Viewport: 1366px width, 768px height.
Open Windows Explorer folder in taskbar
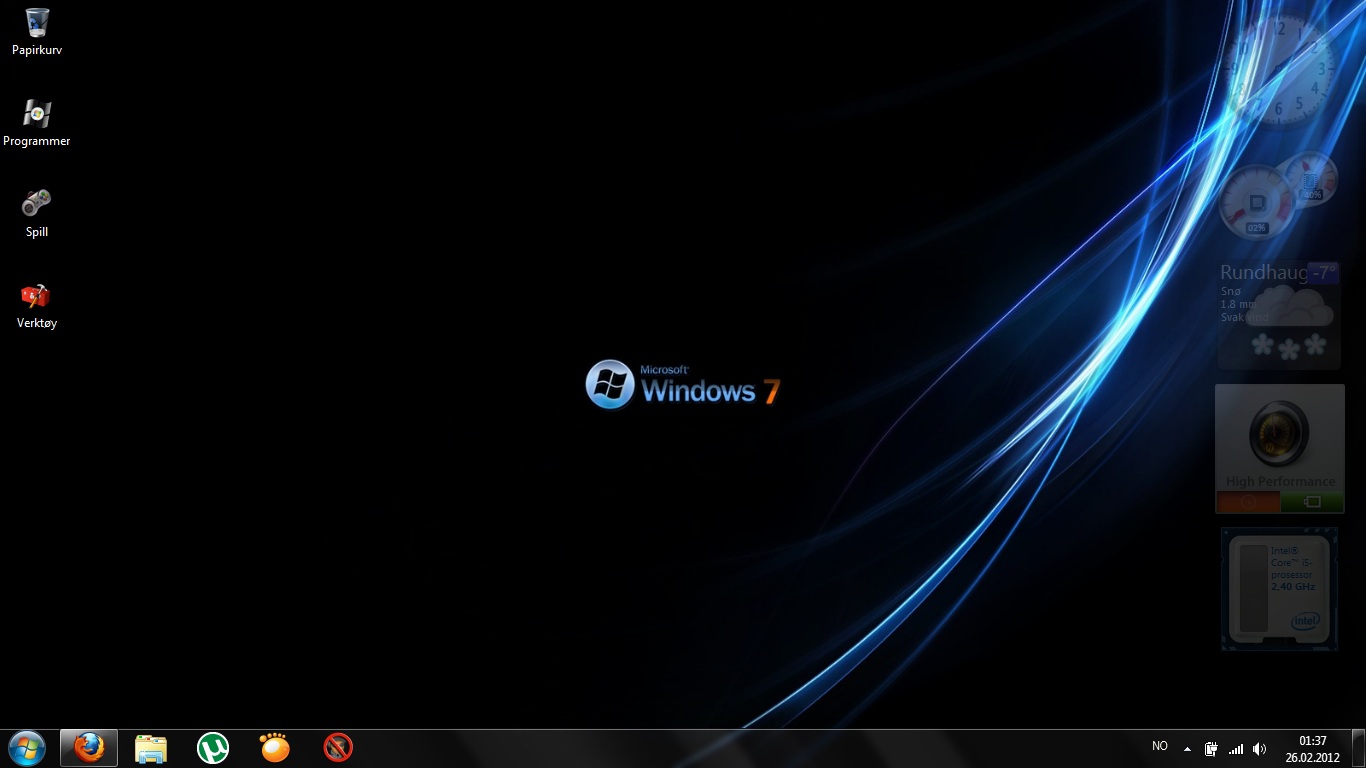pos(151,748)
